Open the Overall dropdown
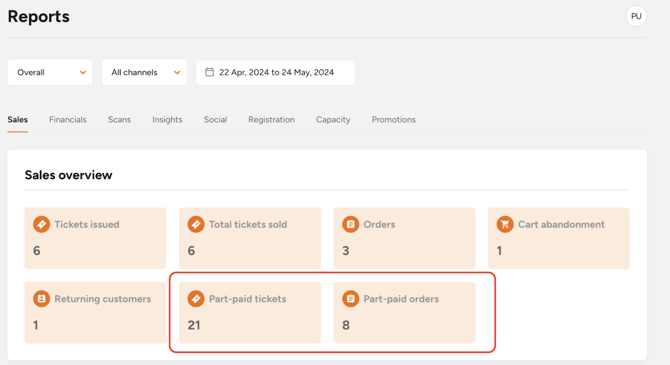 click(50, 72)
